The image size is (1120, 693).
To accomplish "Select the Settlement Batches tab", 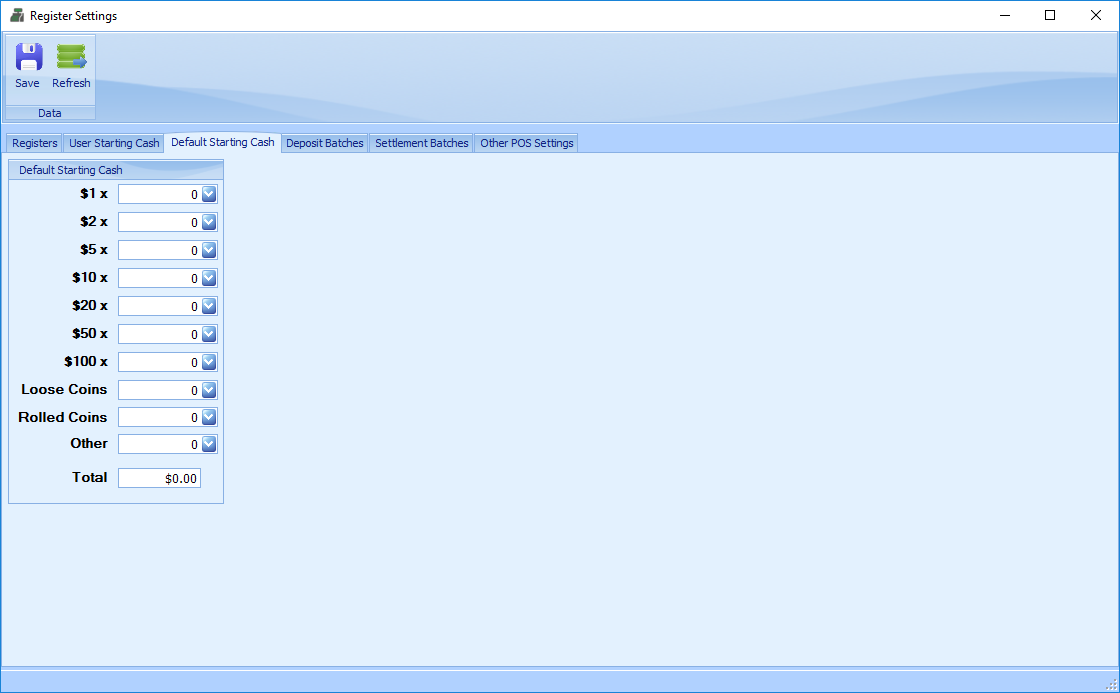I will tap(421, 143).
